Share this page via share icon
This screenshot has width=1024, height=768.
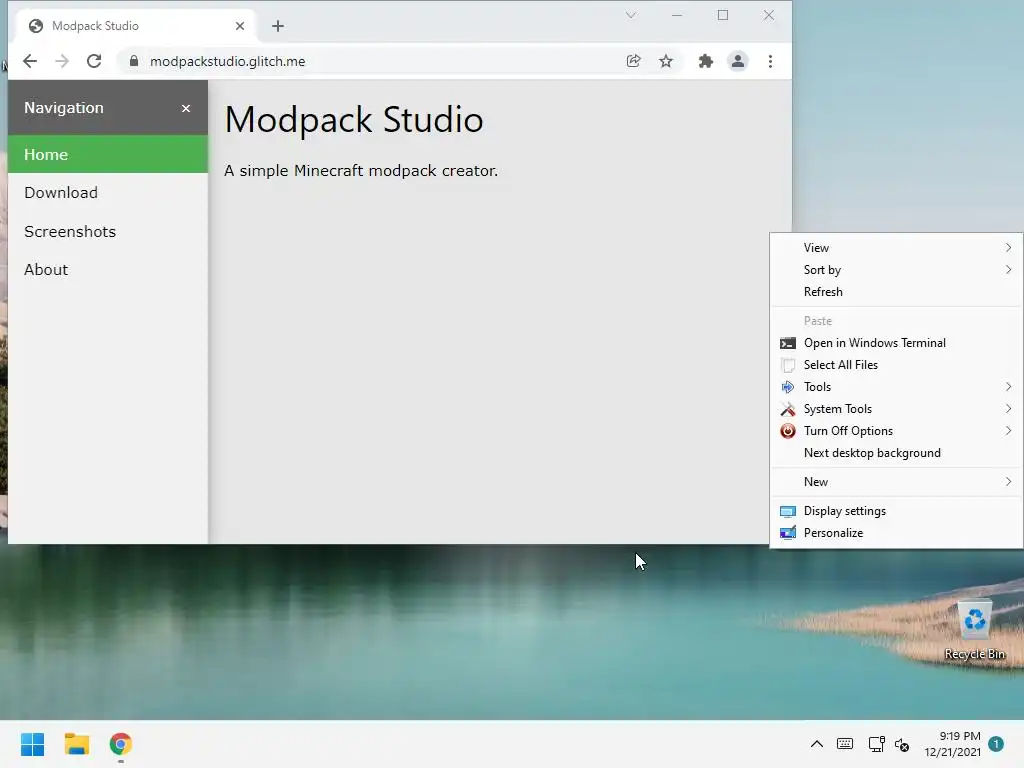[x=633, y=61]
